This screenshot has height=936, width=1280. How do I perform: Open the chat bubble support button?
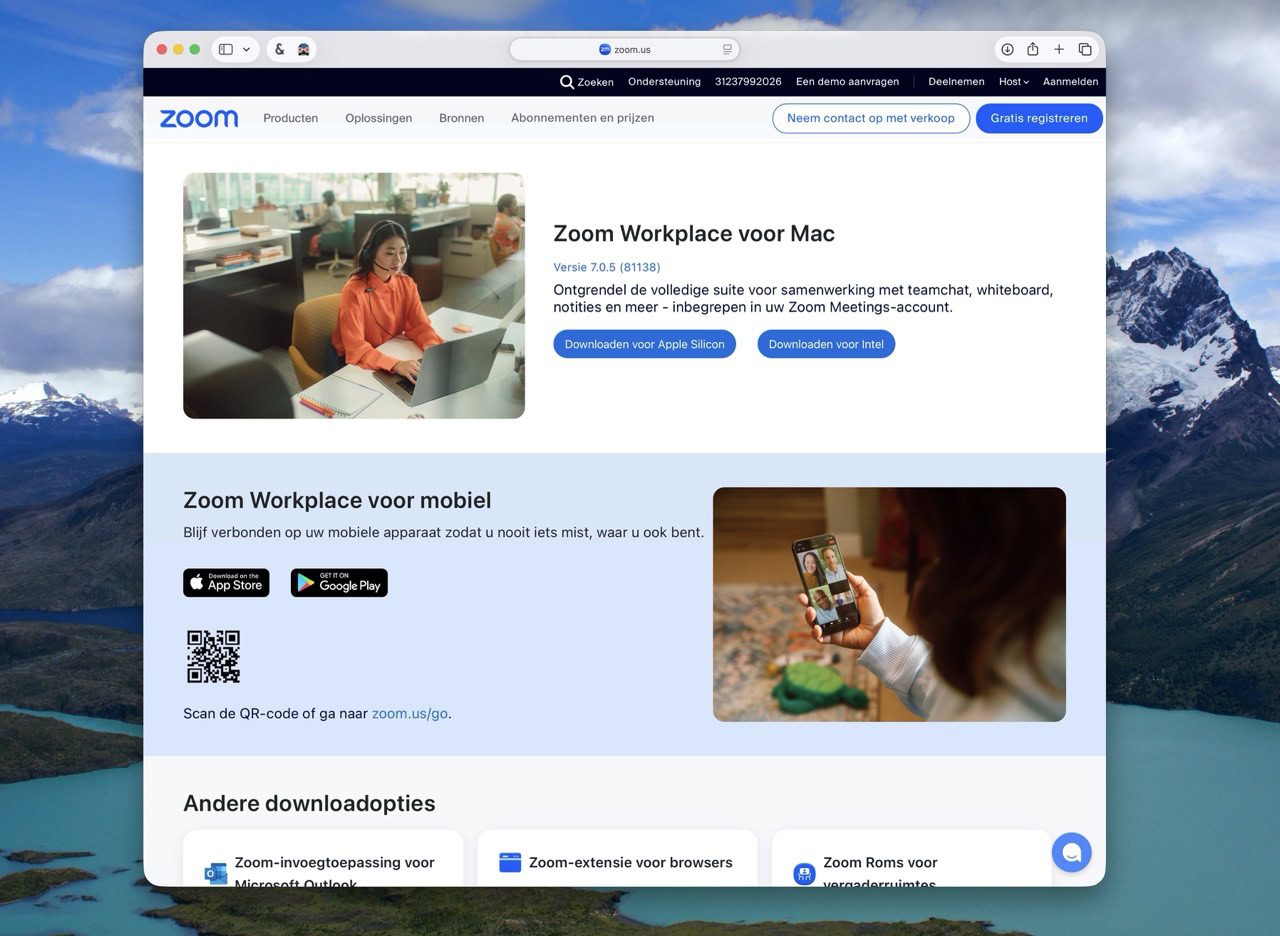click(x=1071, y=852)
